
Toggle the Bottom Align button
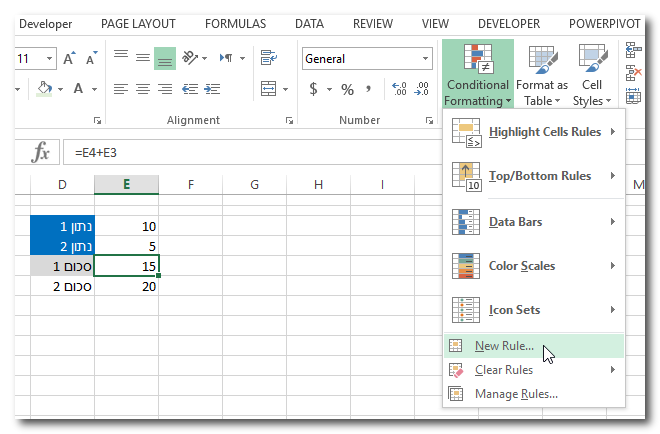click(x=165, y=59)
